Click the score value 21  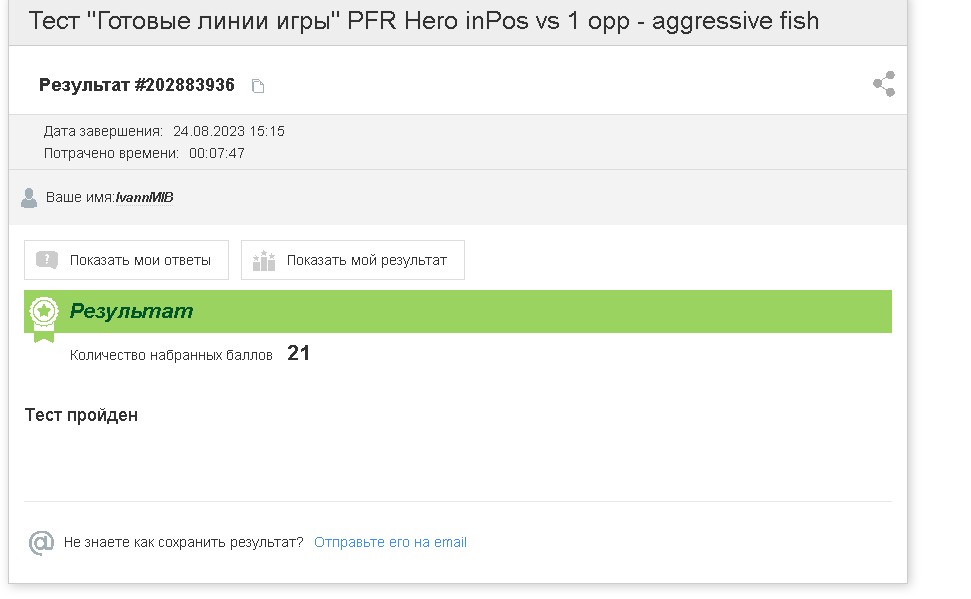tap(298, 353)
